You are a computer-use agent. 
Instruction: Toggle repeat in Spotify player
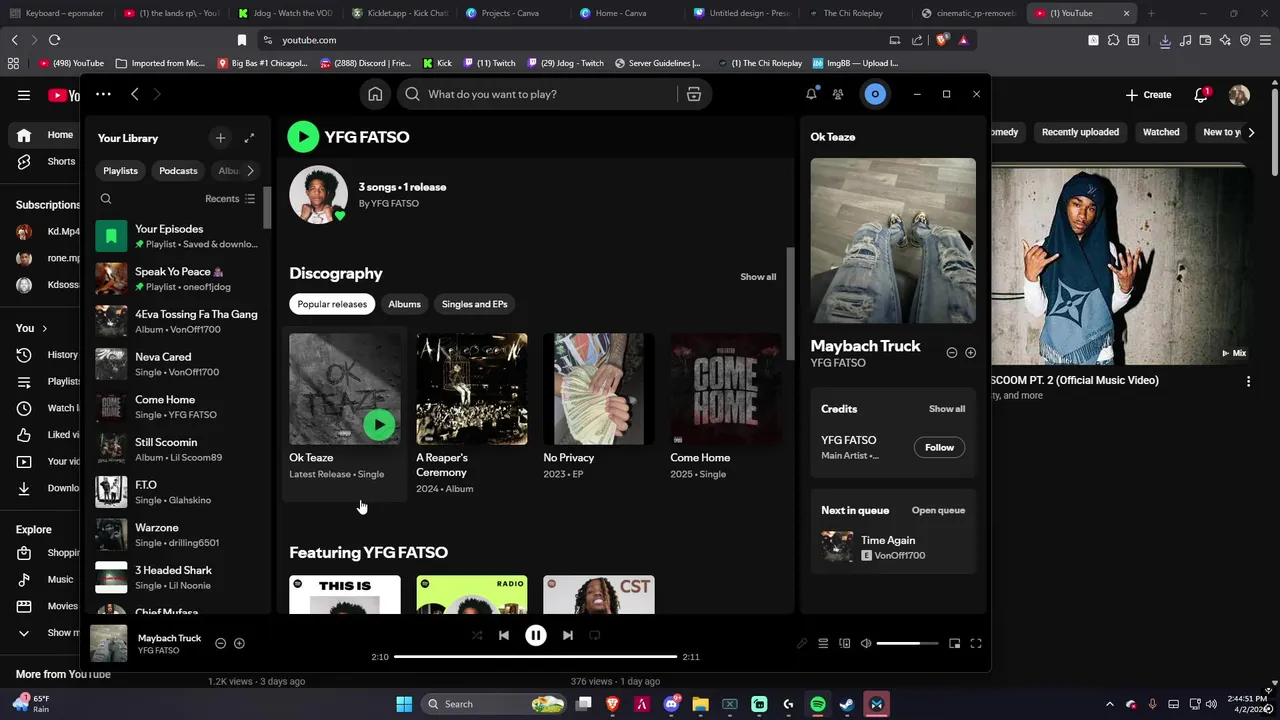(594, 635)
